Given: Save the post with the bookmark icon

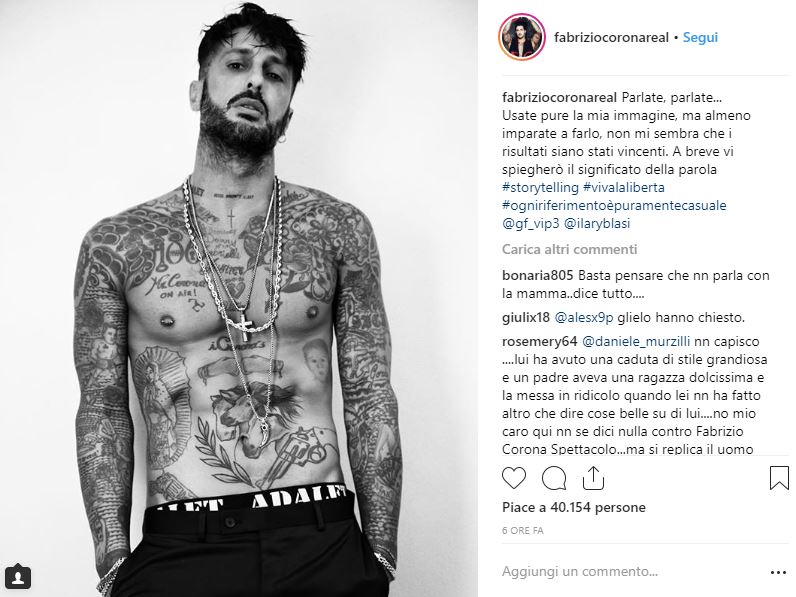Looking at the screenshot, I should (779, 478).
